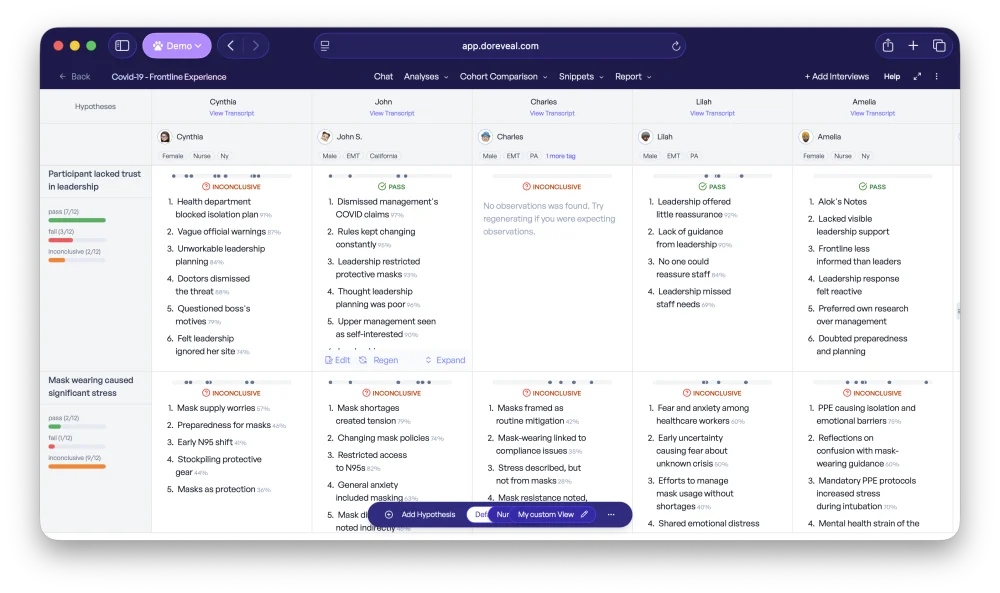
Task: Open the Demo profile dropdown
Action: (177, 46)
